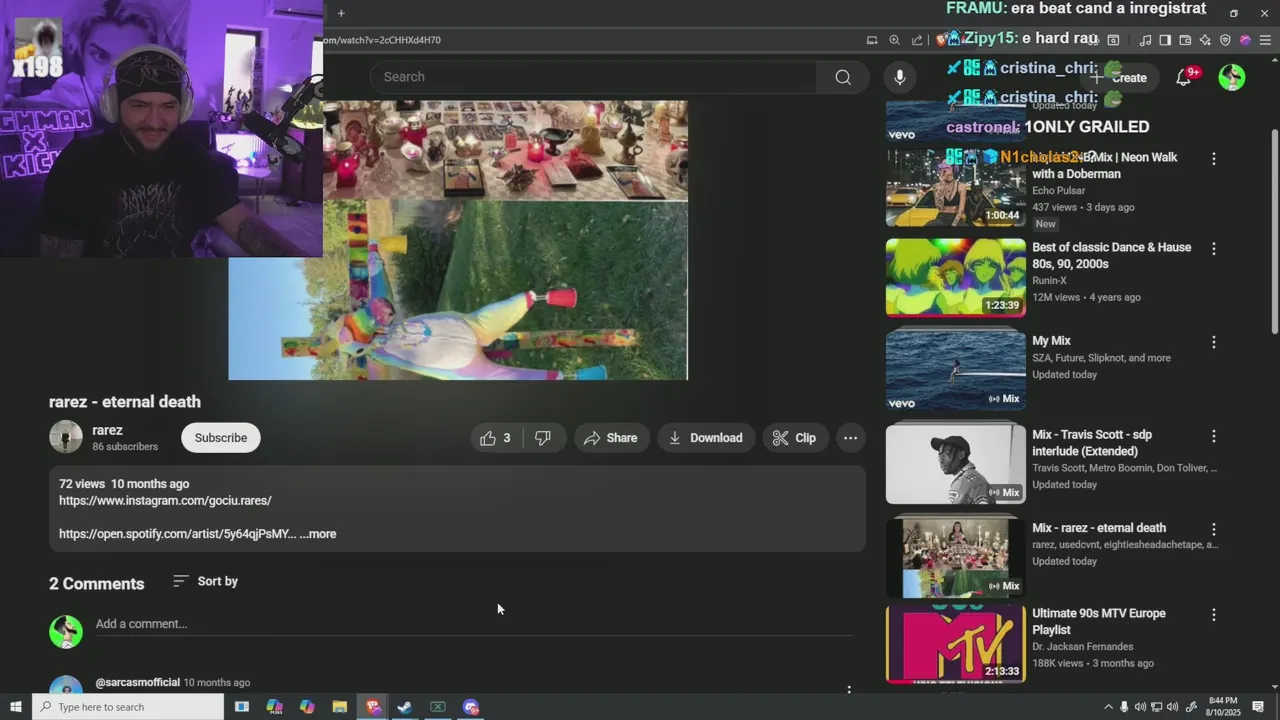The image size is (1280, 720).
Task: Click the Share button
Action: click(x=611, y=438)
